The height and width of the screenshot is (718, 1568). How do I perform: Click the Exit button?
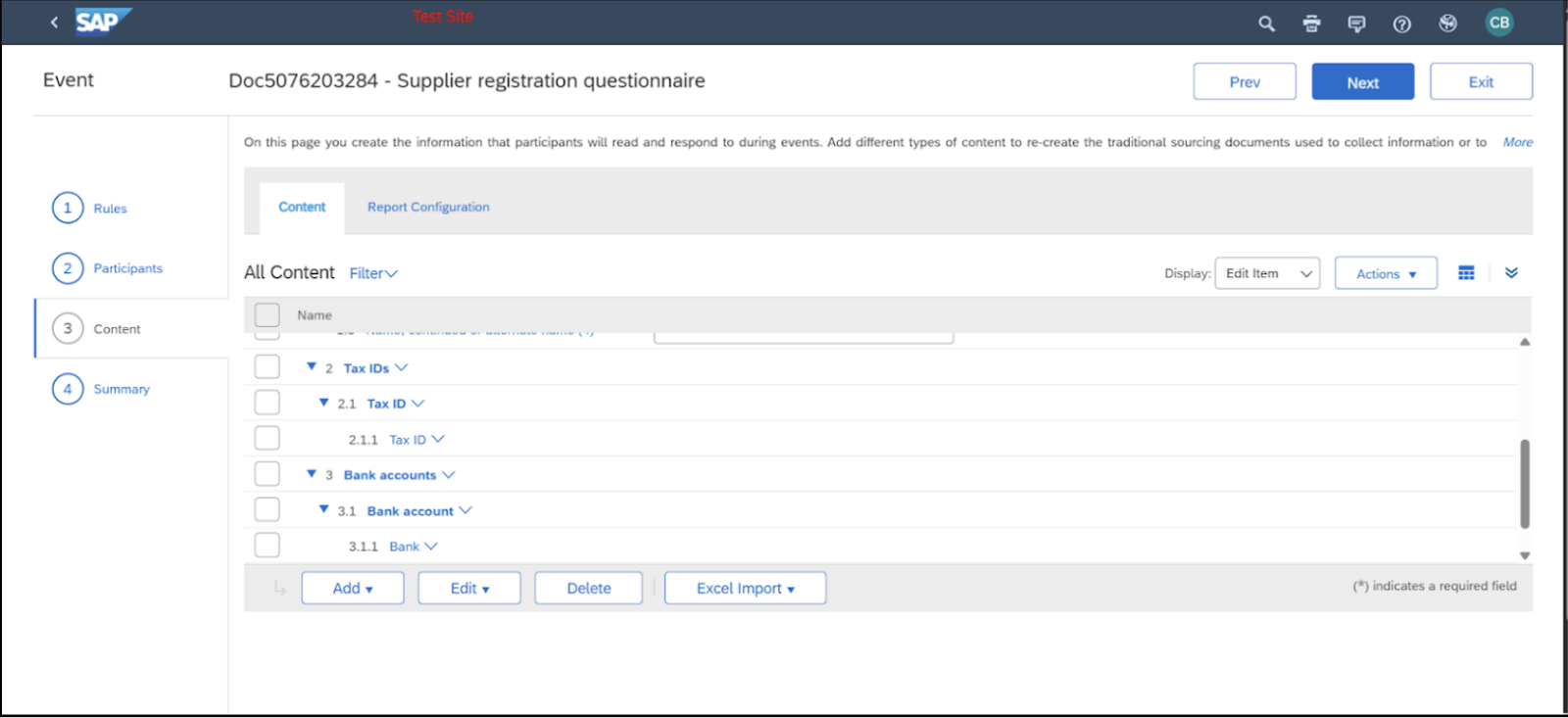pos(1481,81)
